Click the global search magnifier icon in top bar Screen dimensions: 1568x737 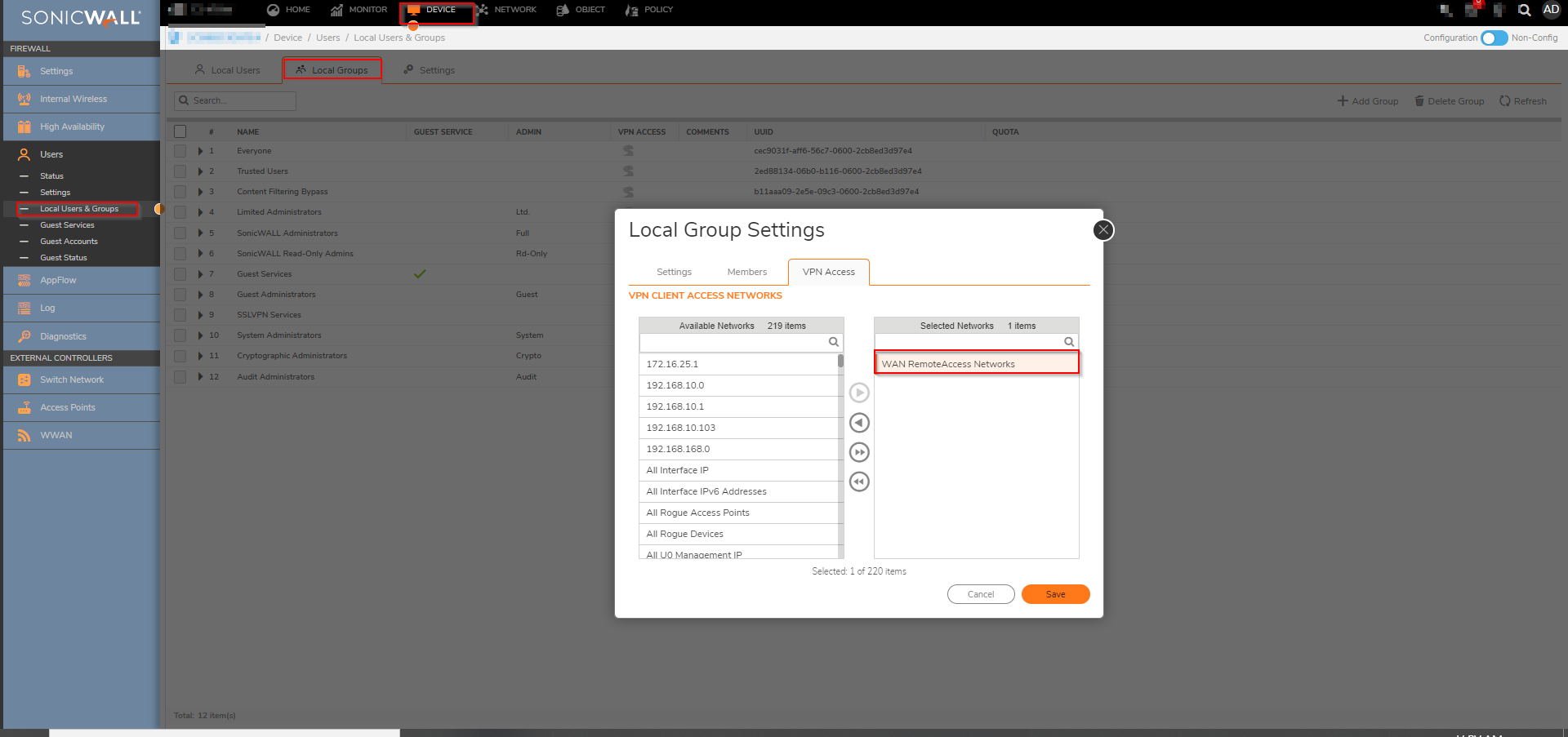(x=1524, y=11)
